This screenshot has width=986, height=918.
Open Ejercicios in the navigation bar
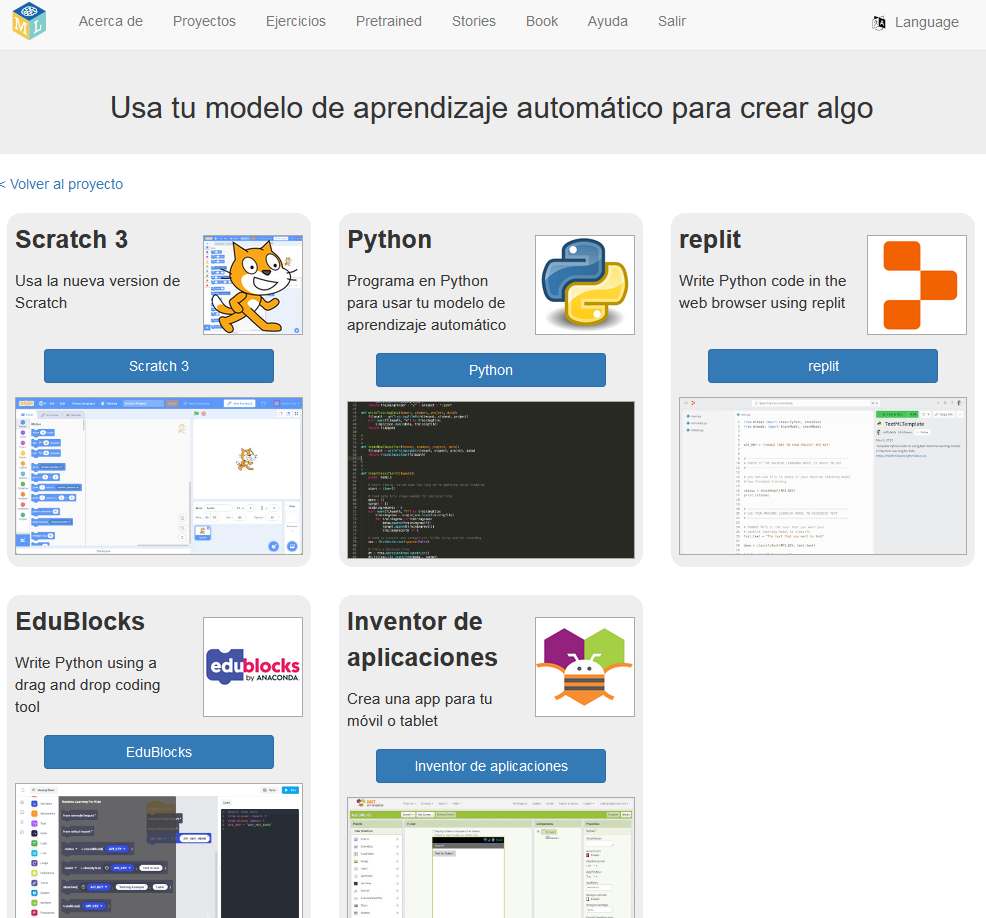296,21
